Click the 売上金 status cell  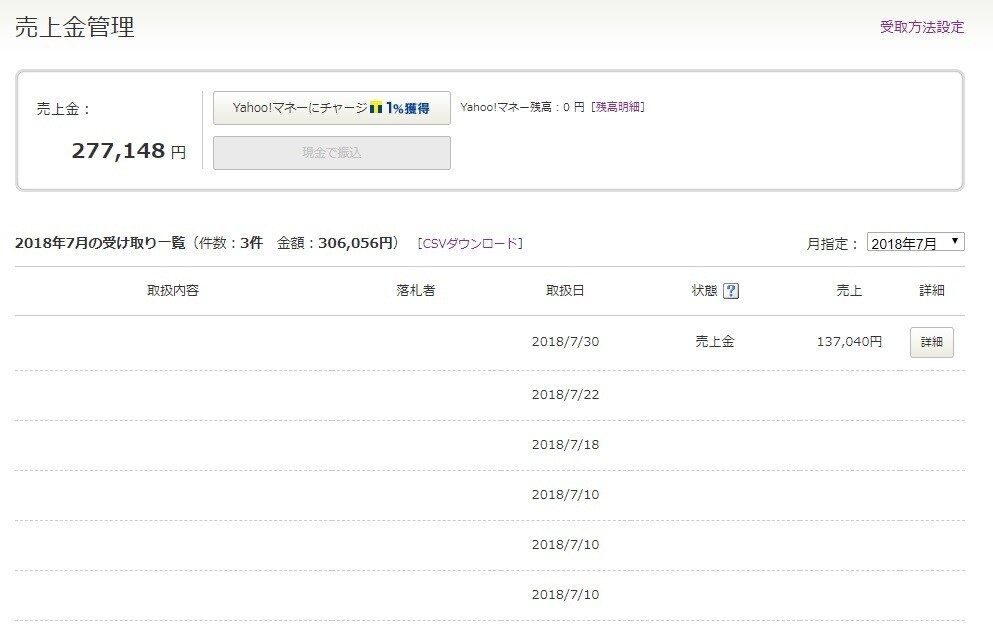715,341
